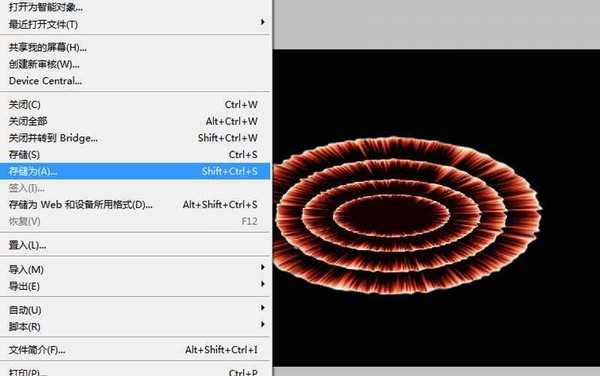This screenshot has height=376, width=600.
Task: Choose 关闭(C) from file menu
Action: pos(135,104)
